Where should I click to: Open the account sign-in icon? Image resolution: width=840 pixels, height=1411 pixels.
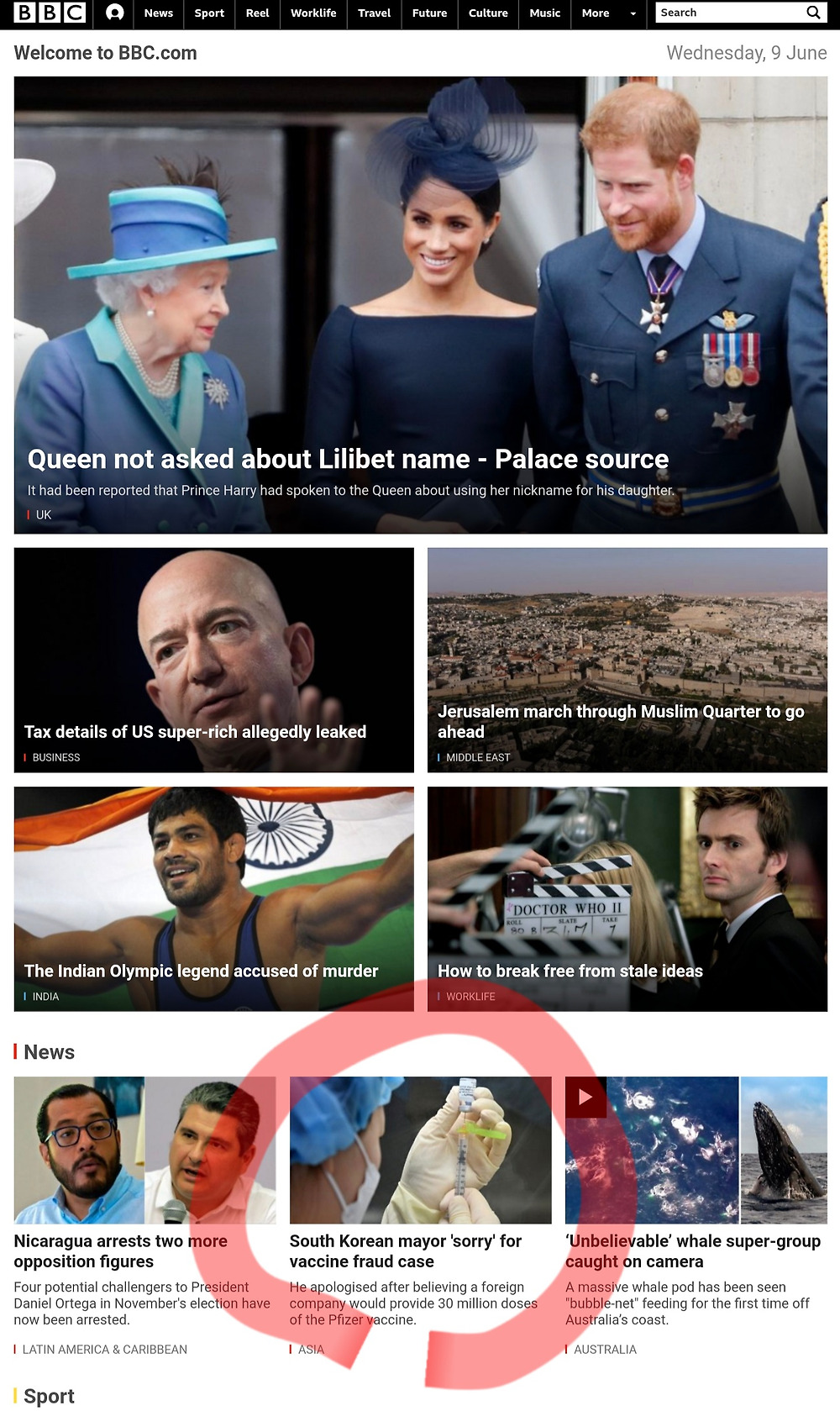(115, 13)
